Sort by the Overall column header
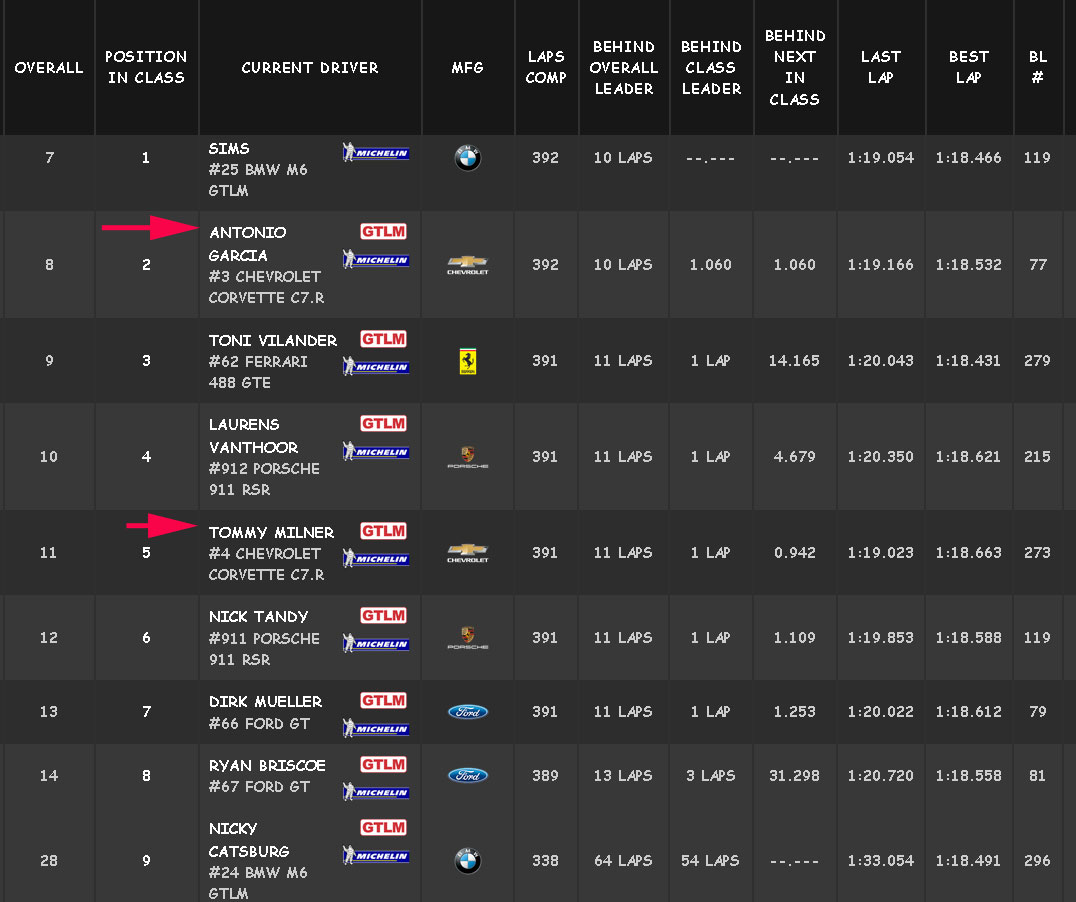Image resolution: width=1076 pixels, height=902 pixels. [x=49, y=68]
